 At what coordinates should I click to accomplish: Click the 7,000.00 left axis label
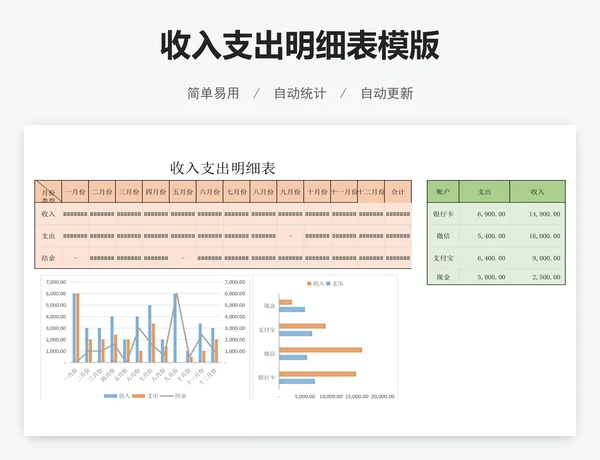pos(56,282)
